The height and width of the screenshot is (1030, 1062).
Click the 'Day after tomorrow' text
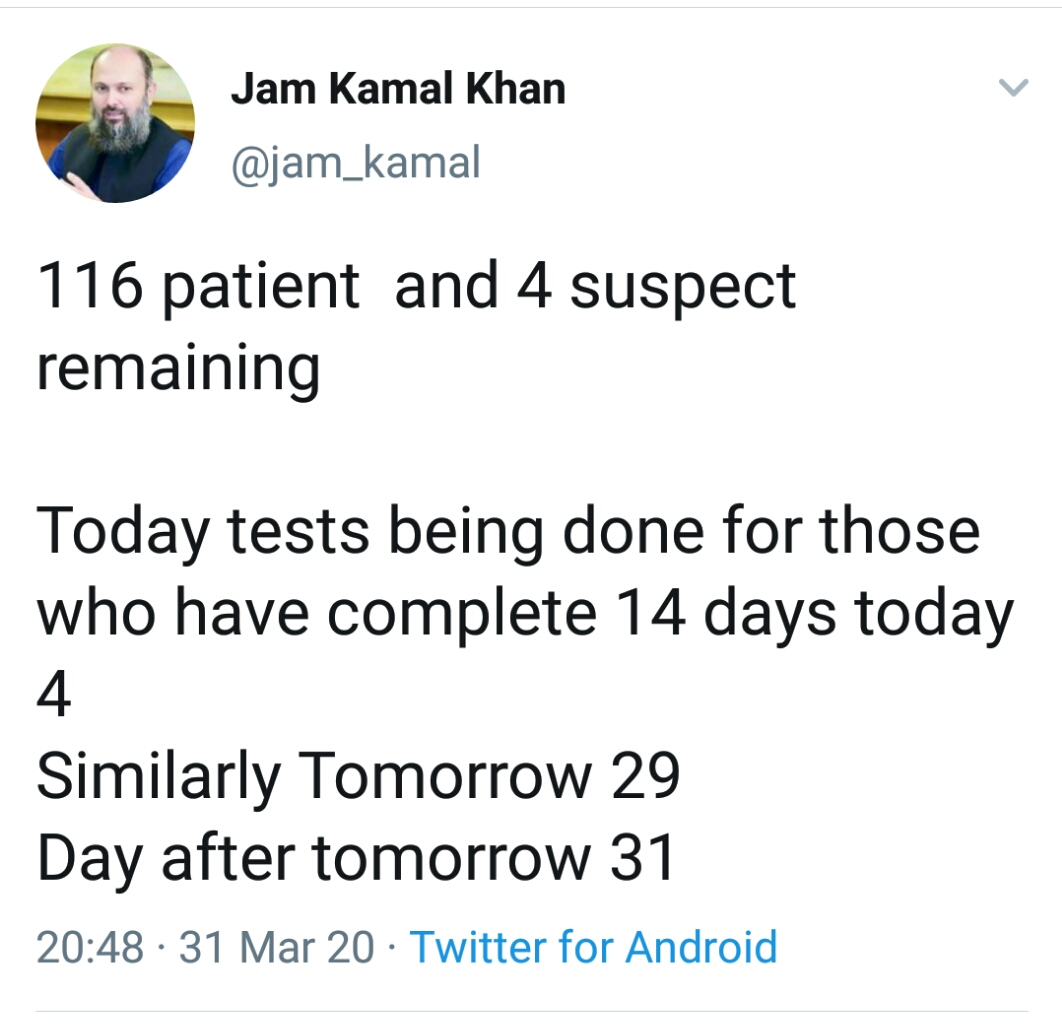click(x=313, y=857)
